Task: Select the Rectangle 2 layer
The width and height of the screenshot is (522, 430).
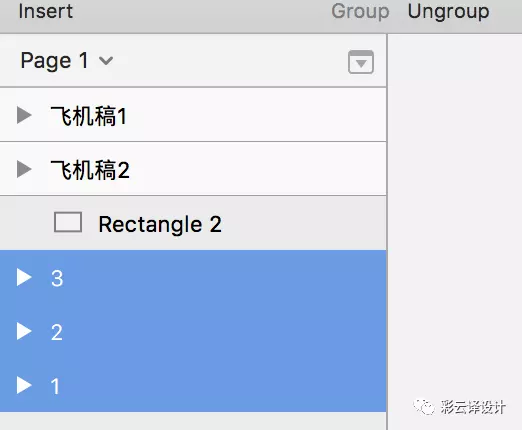Action: (193, 223)
